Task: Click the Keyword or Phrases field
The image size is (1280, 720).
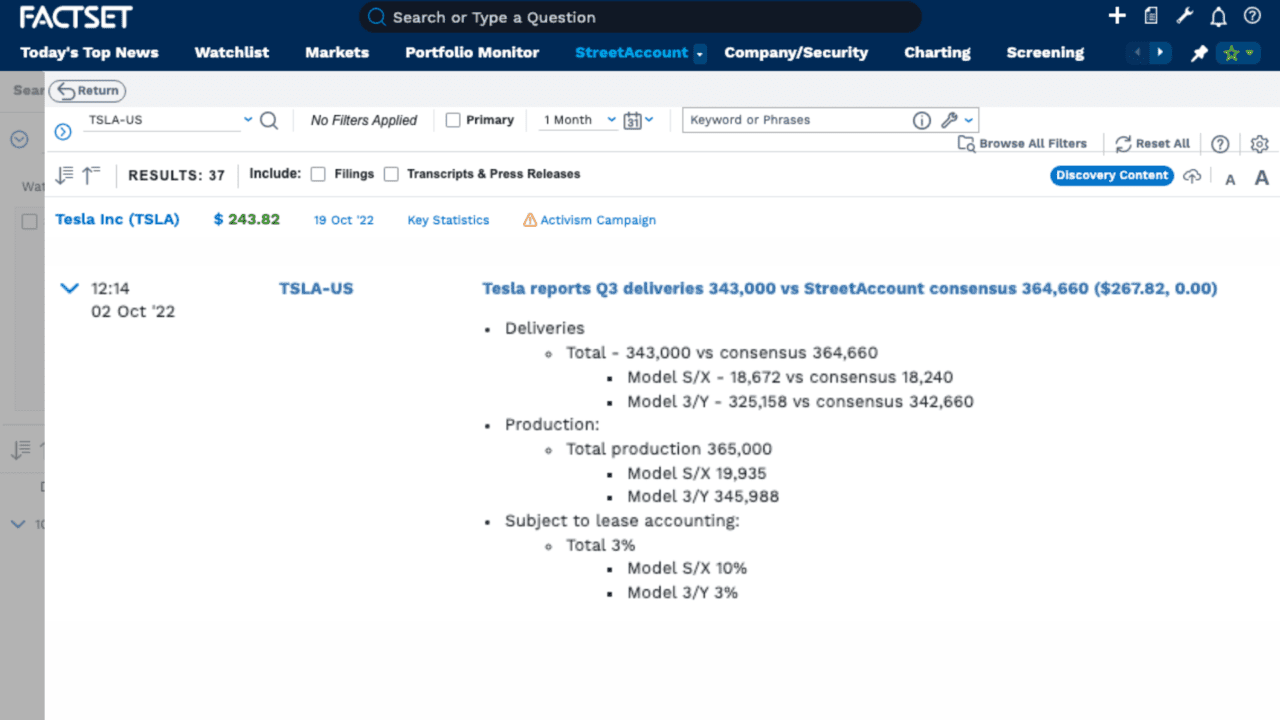Action: pos(795,120)
